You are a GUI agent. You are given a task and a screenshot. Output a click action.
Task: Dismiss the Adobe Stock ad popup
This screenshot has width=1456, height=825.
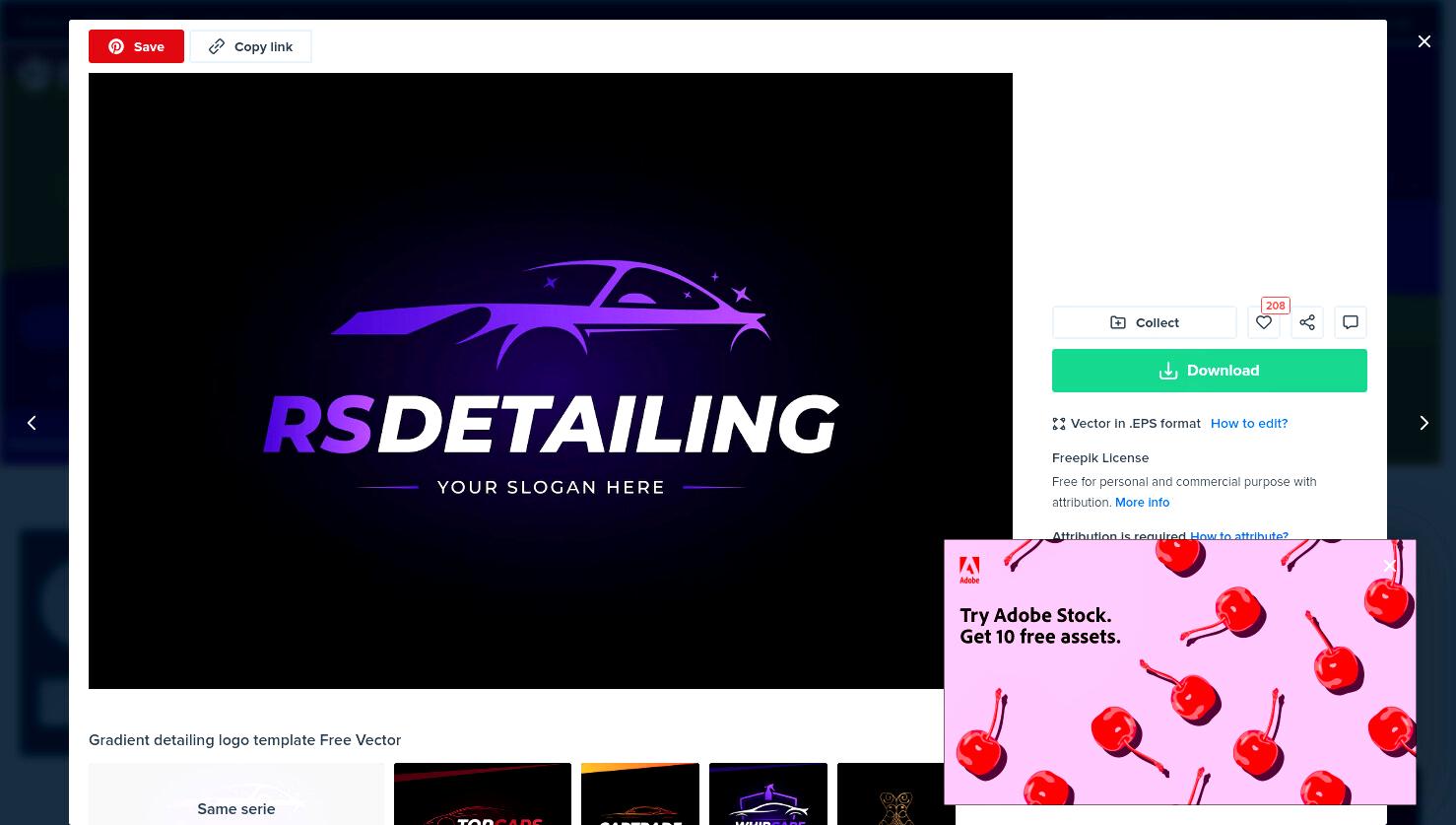(1390, 566)
